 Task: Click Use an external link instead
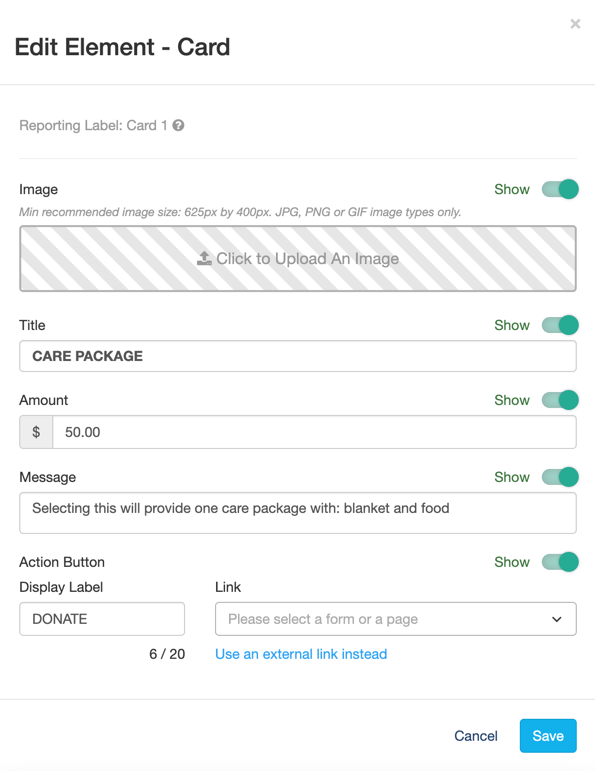301,654
